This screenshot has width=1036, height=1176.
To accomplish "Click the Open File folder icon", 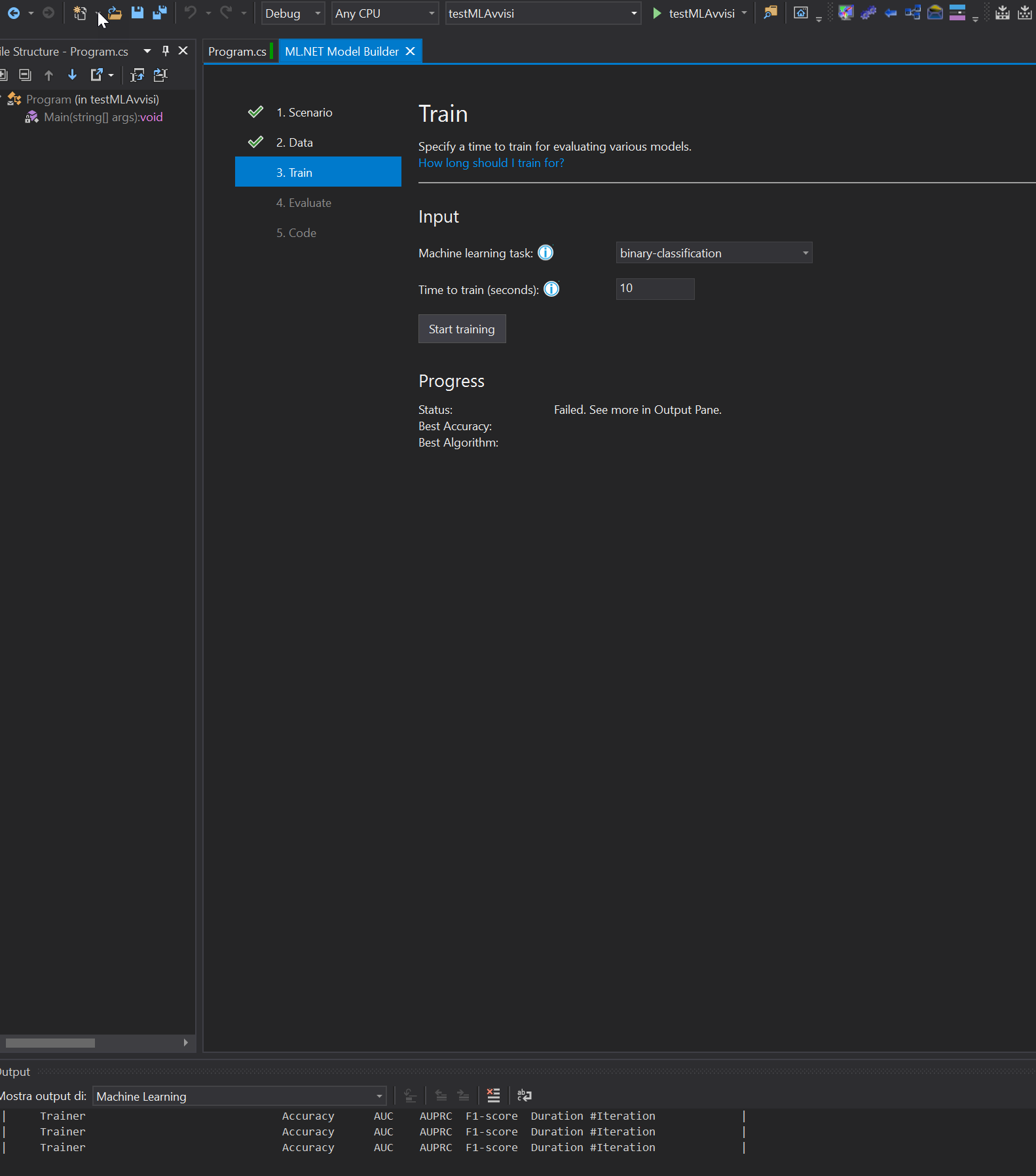I will point(115,13).
